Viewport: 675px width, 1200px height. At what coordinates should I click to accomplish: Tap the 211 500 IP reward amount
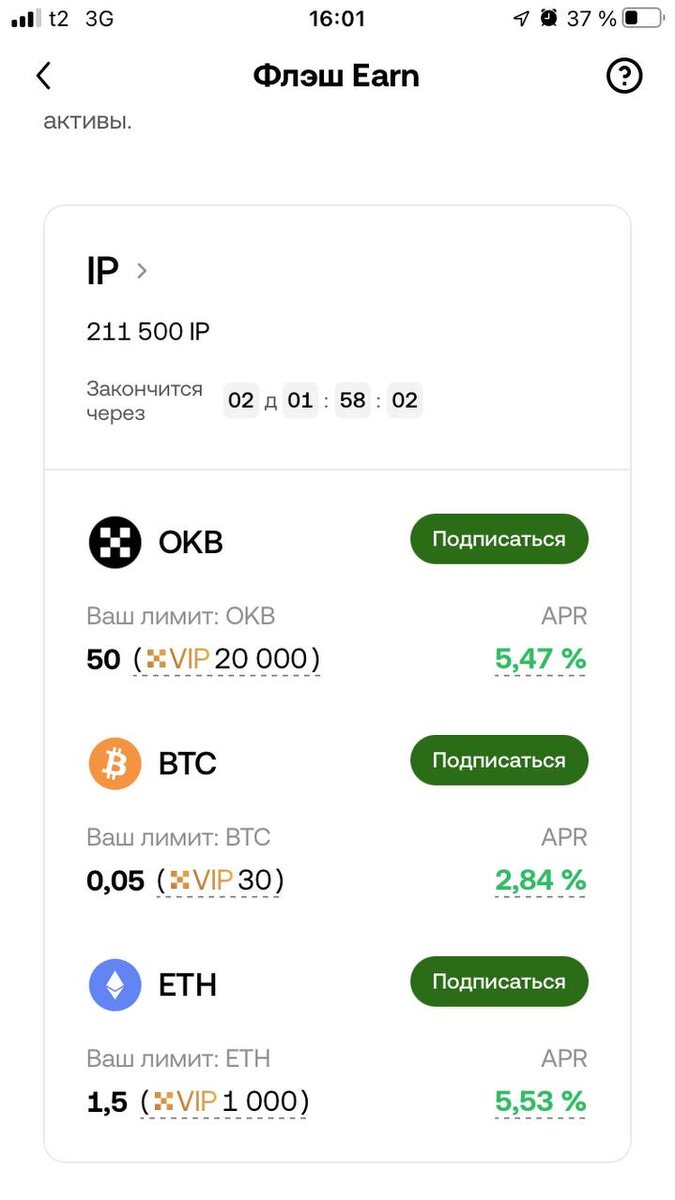coord(148,332)
